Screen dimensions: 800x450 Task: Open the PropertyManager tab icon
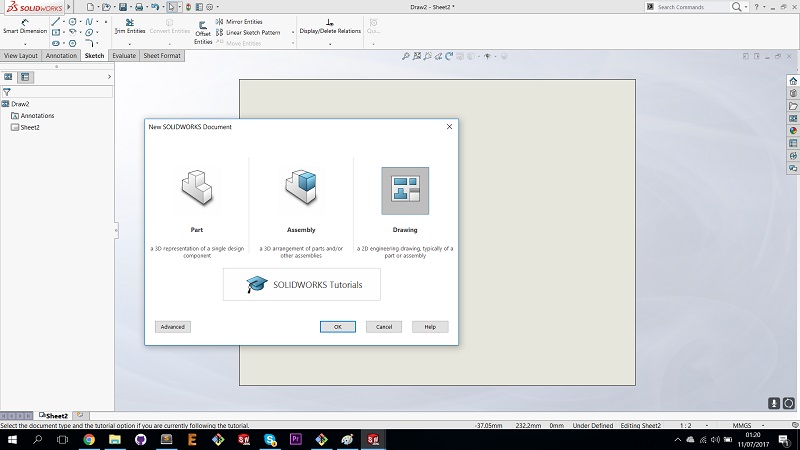coord(25,77)
